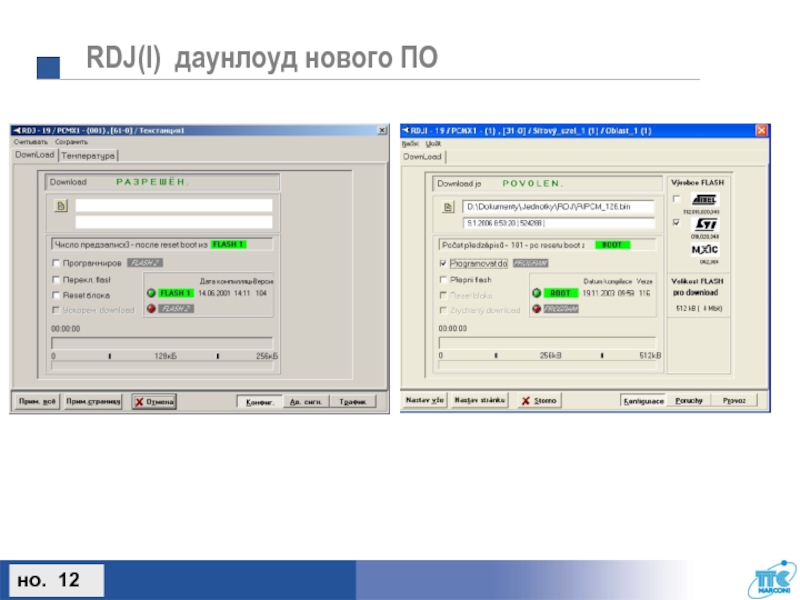
Task: Click green FLASH 1 label in boot line
Action: [229, 245]
